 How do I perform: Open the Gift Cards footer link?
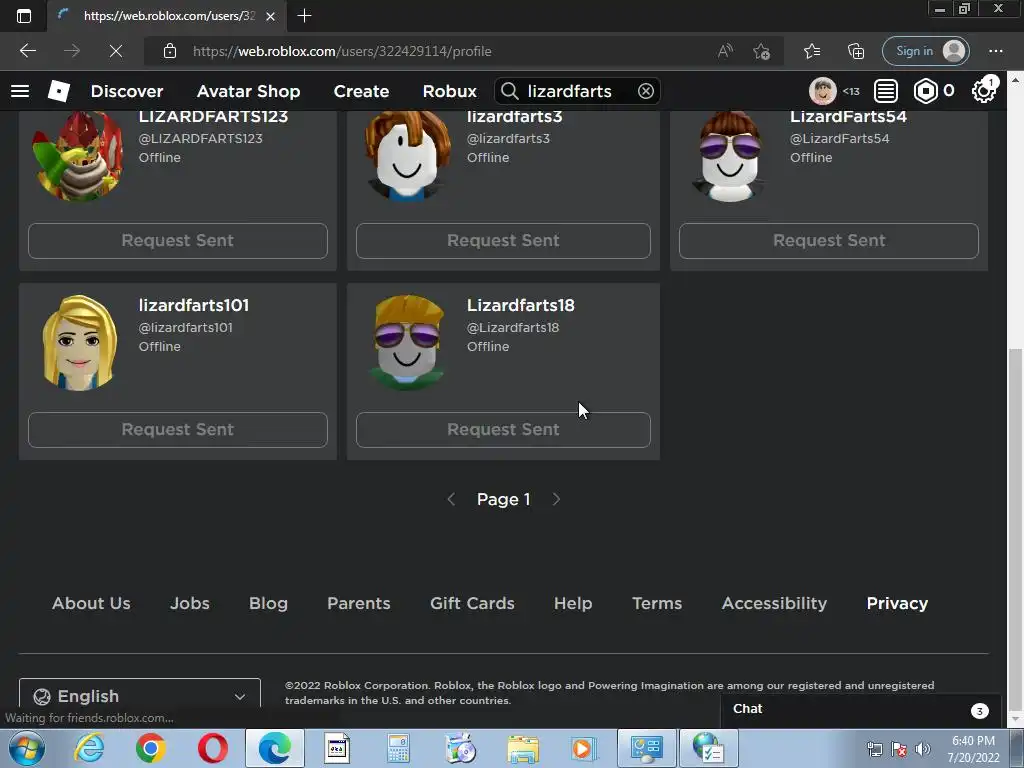472,603
